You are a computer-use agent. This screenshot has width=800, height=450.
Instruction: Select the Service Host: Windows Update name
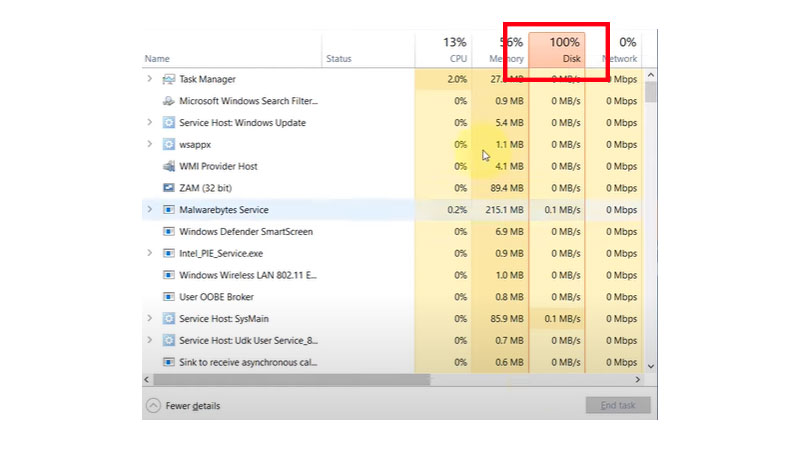[242, 123]
